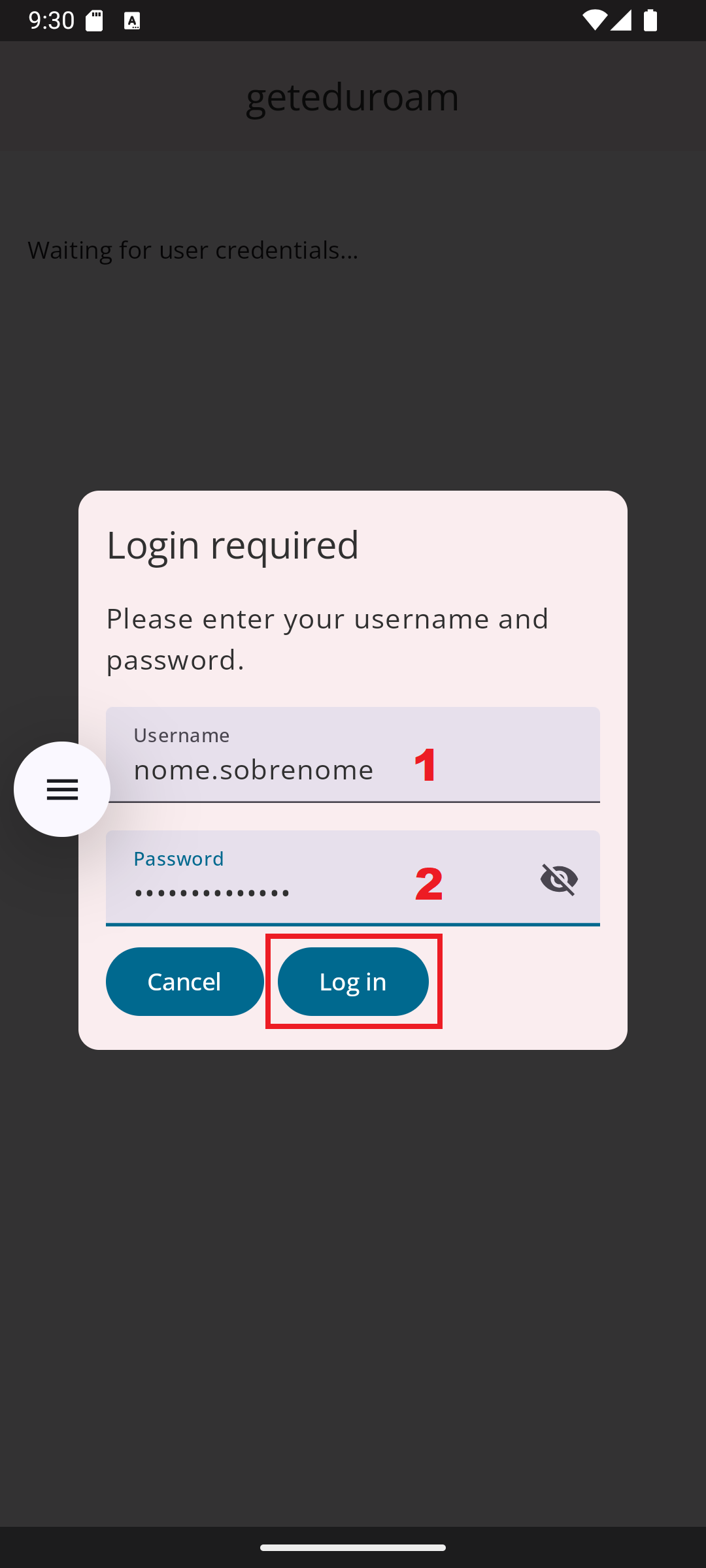
Task: Tap the 'Waiting for user credentials…' status text
Action: click(193, 250)
